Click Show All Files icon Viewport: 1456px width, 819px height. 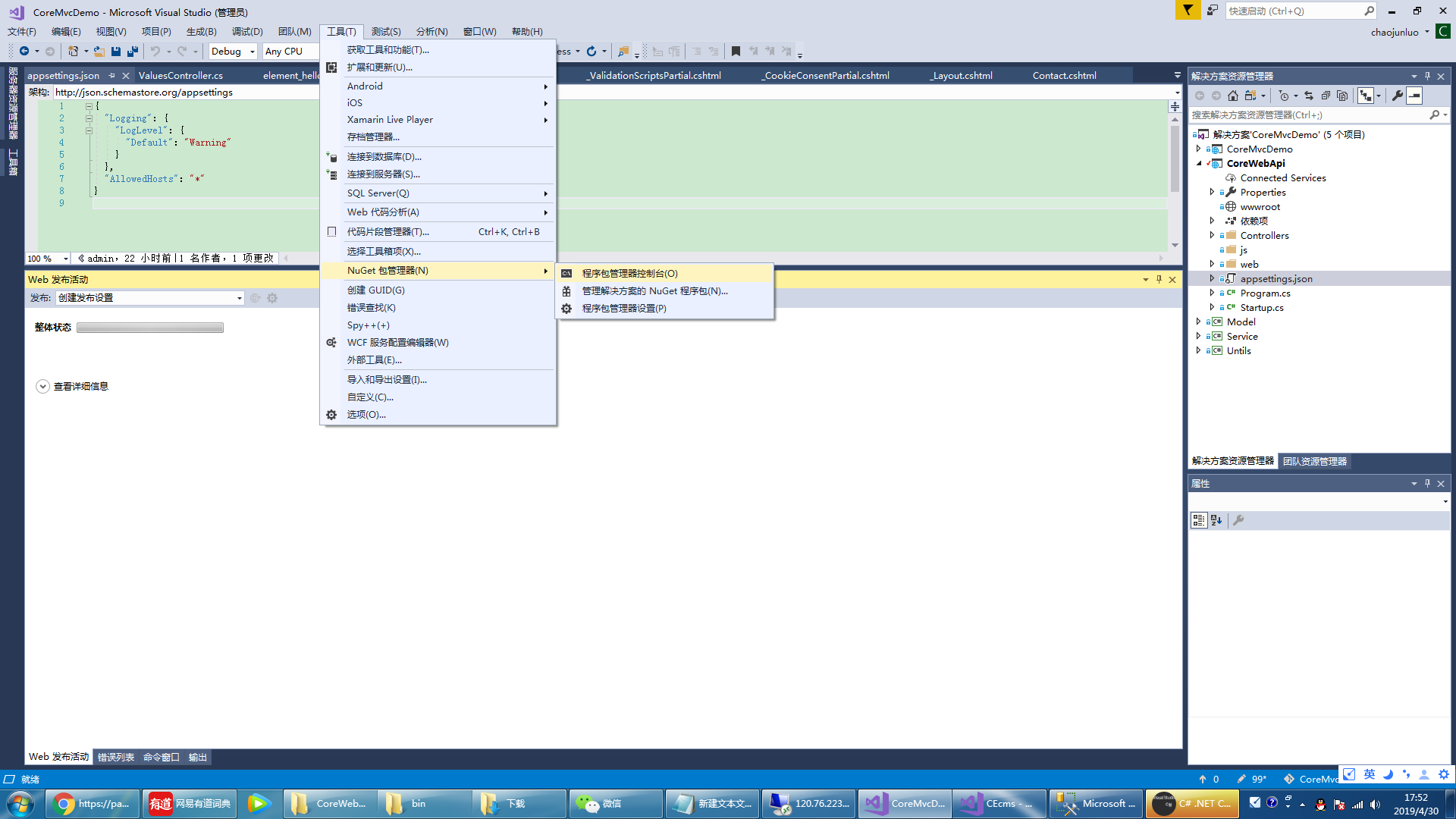(1342, 96)
